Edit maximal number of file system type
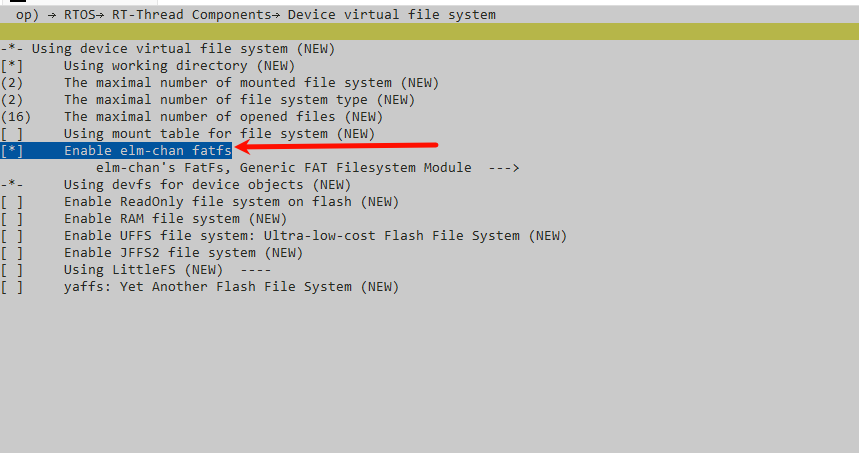Viewport: 859px width, 453px height. coord(12,100)
